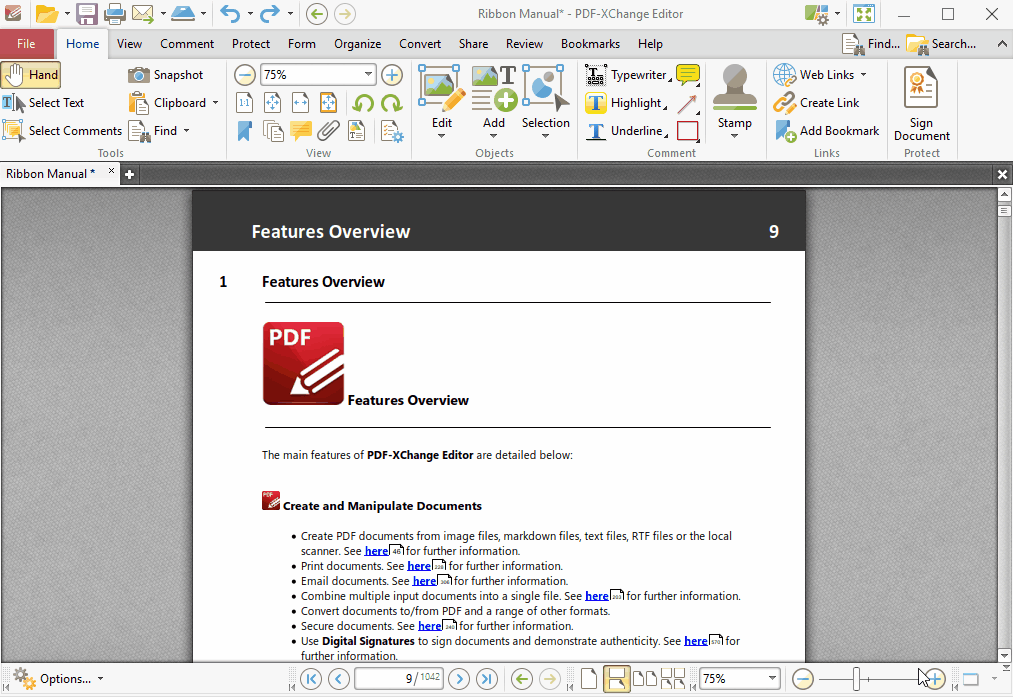Click the Print icon in quick access toolbar
This screenshot has width=1013, height=697.
pos(115,14)
